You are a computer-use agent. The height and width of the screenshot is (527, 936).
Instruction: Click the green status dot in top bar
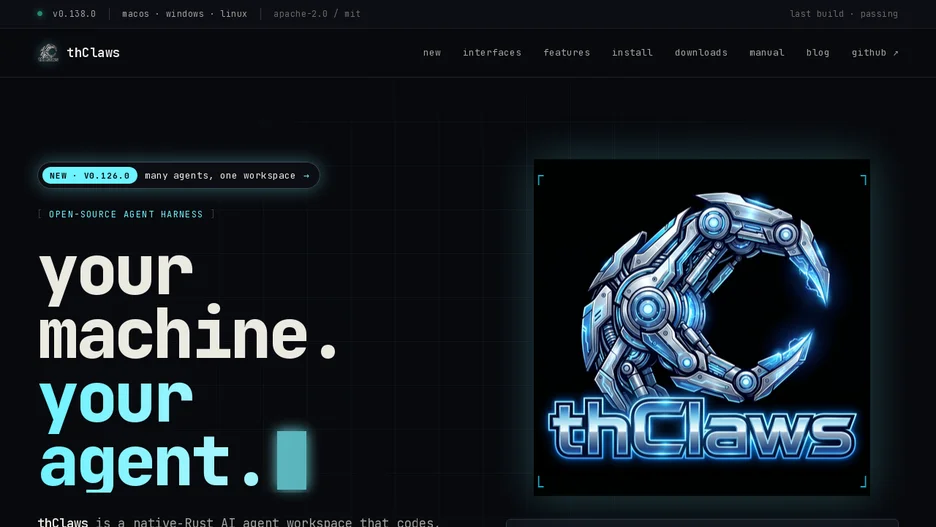pyautogui.click(x=40, y=14)
